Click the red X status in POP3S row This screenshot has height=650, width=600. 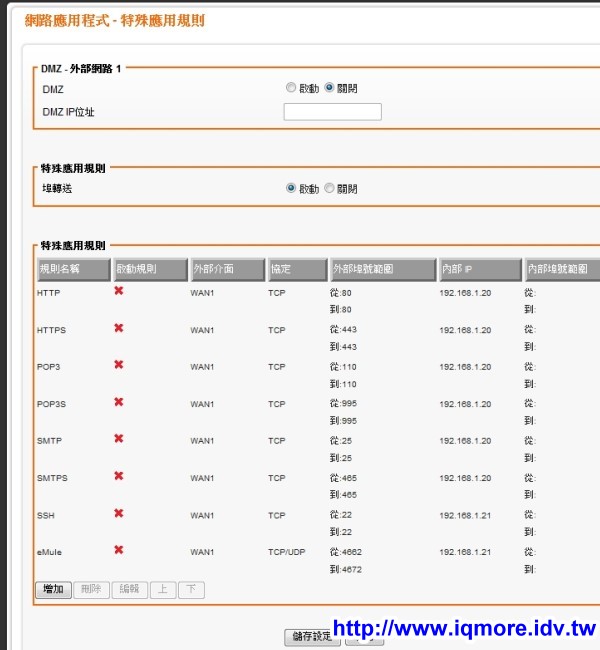pyautogui.click(x=119, y=402)
